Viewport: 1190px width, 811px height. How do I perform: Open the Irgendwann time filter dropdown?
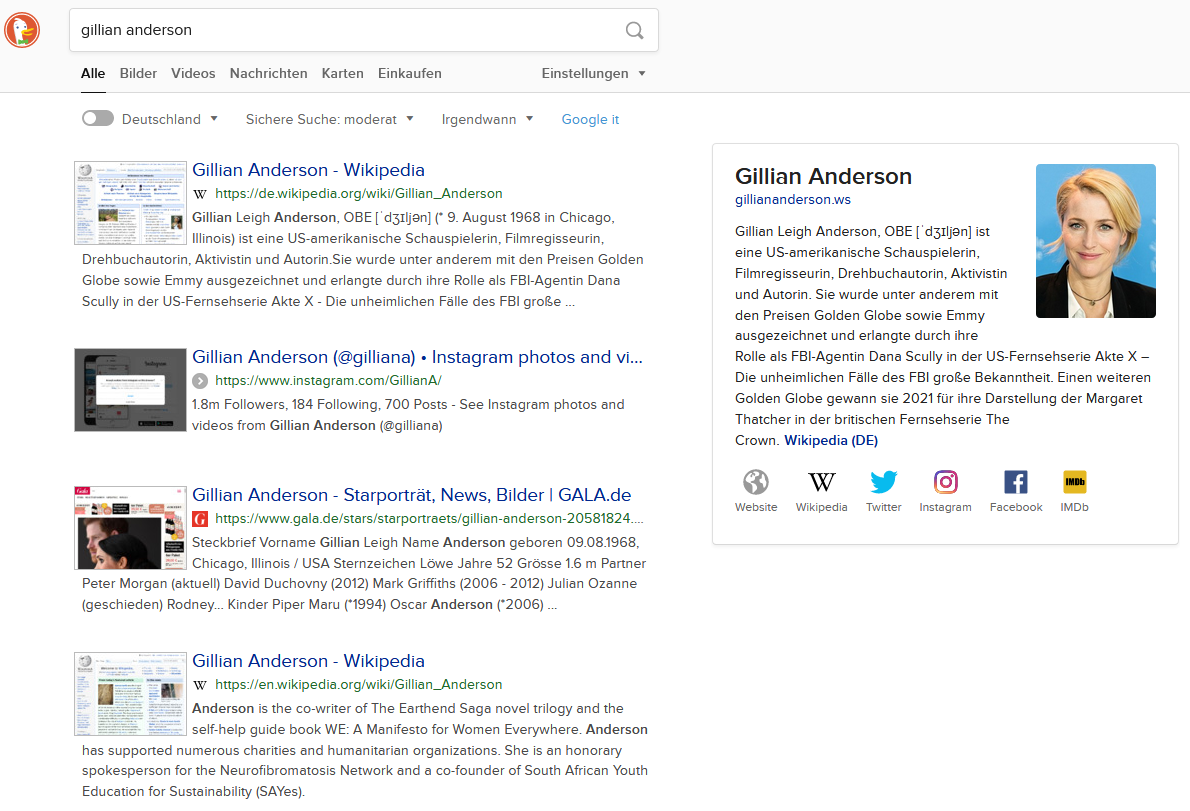pos(487,119)
